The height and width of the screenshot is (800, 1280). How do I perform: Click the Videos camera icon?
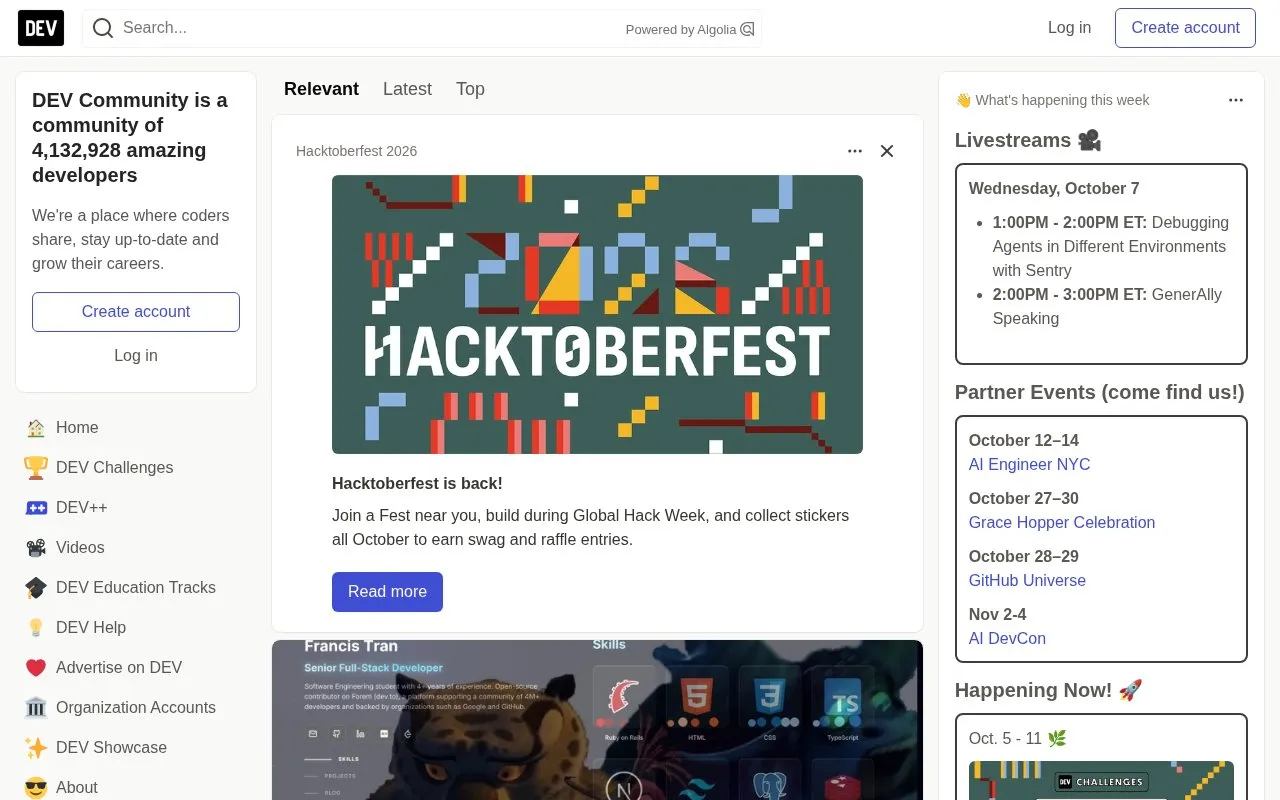tap(36, 548)
